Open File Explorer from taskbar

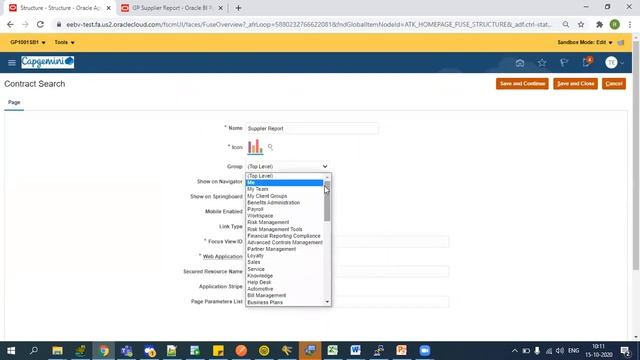[58, 351]
